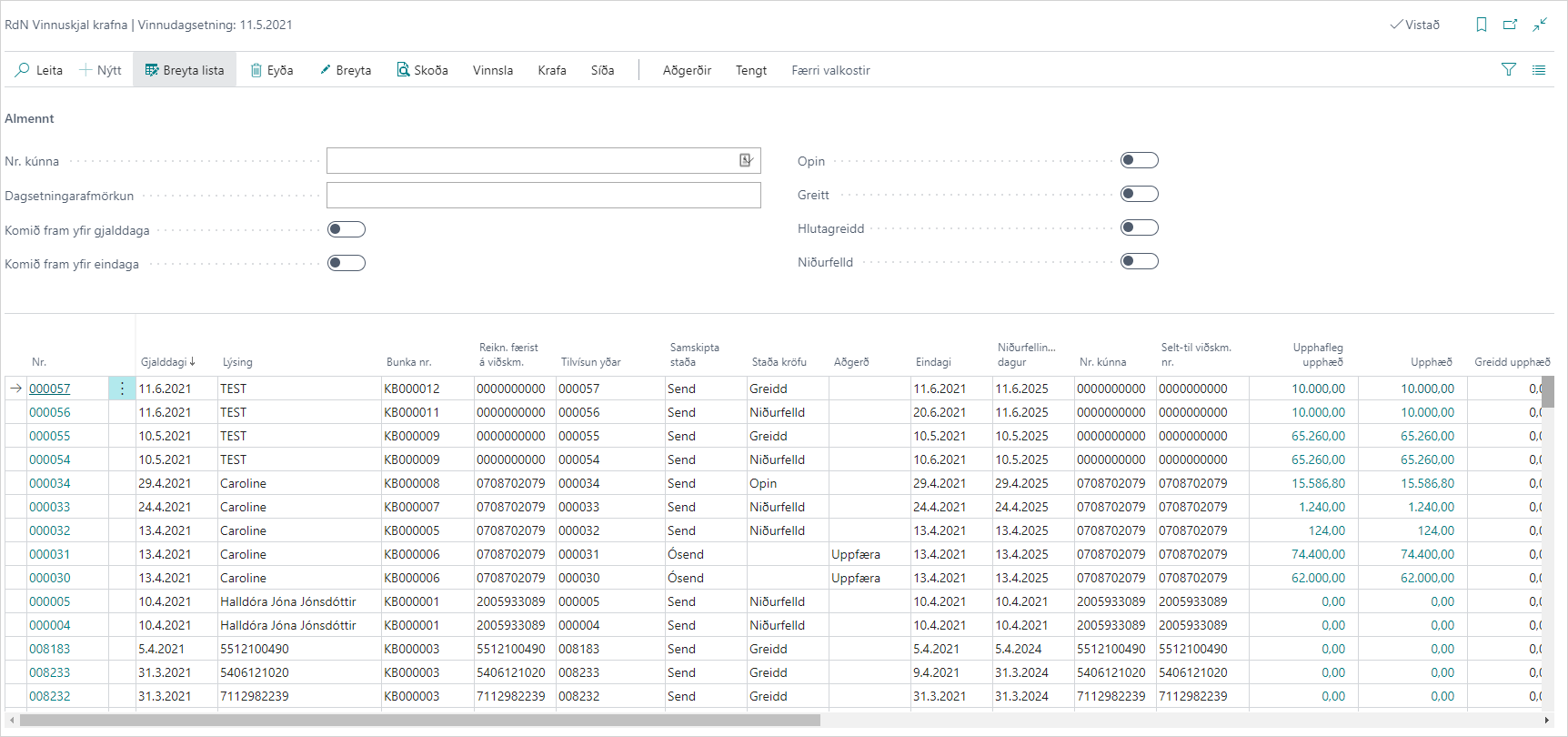Screen dimensions: 1568x737
Task: Open claim link 000005
Action: coord(49,601)
